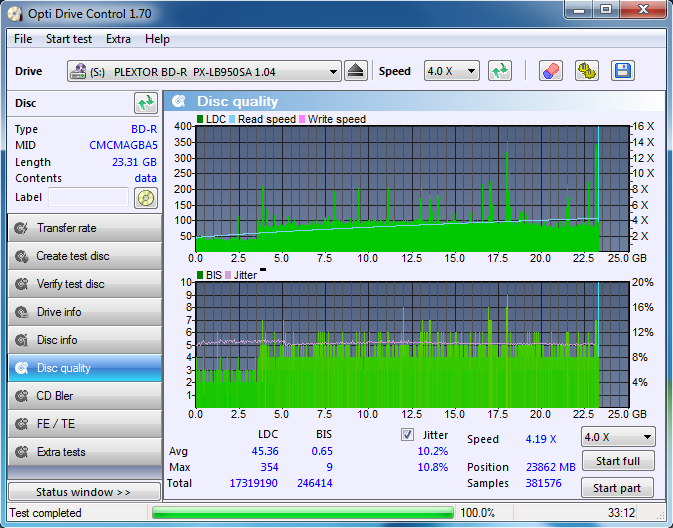673x528 pixels.
Task: Click the eraser disc icon
Action: 551,71
